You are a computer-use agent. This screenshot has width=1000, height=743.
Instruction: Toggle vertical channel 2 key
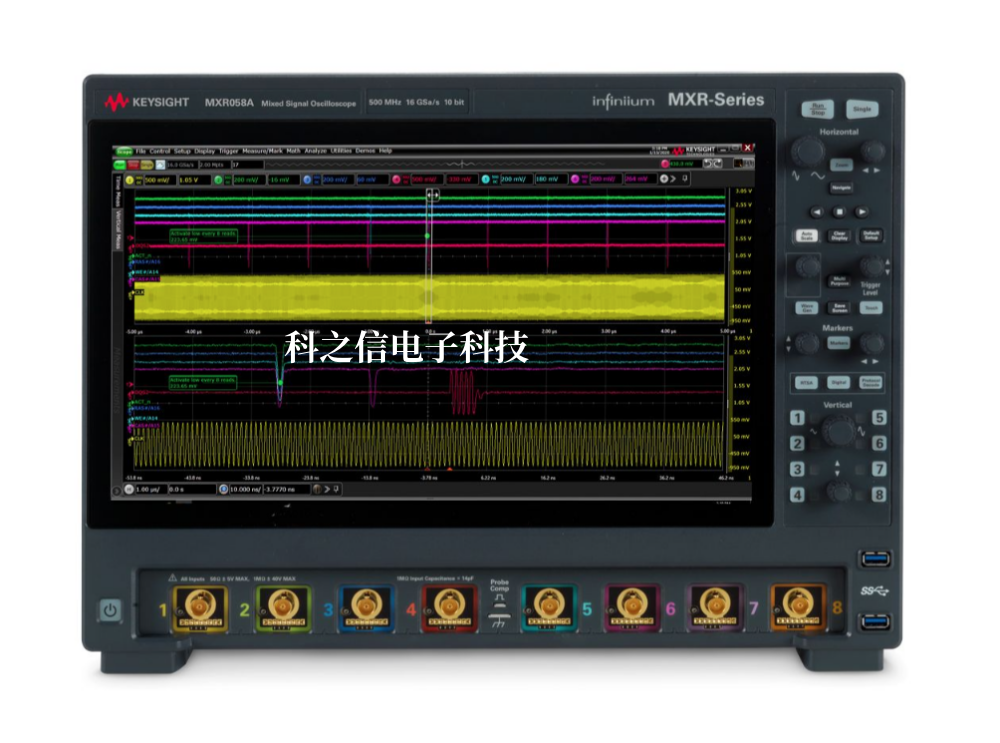[x=797, y=443]
